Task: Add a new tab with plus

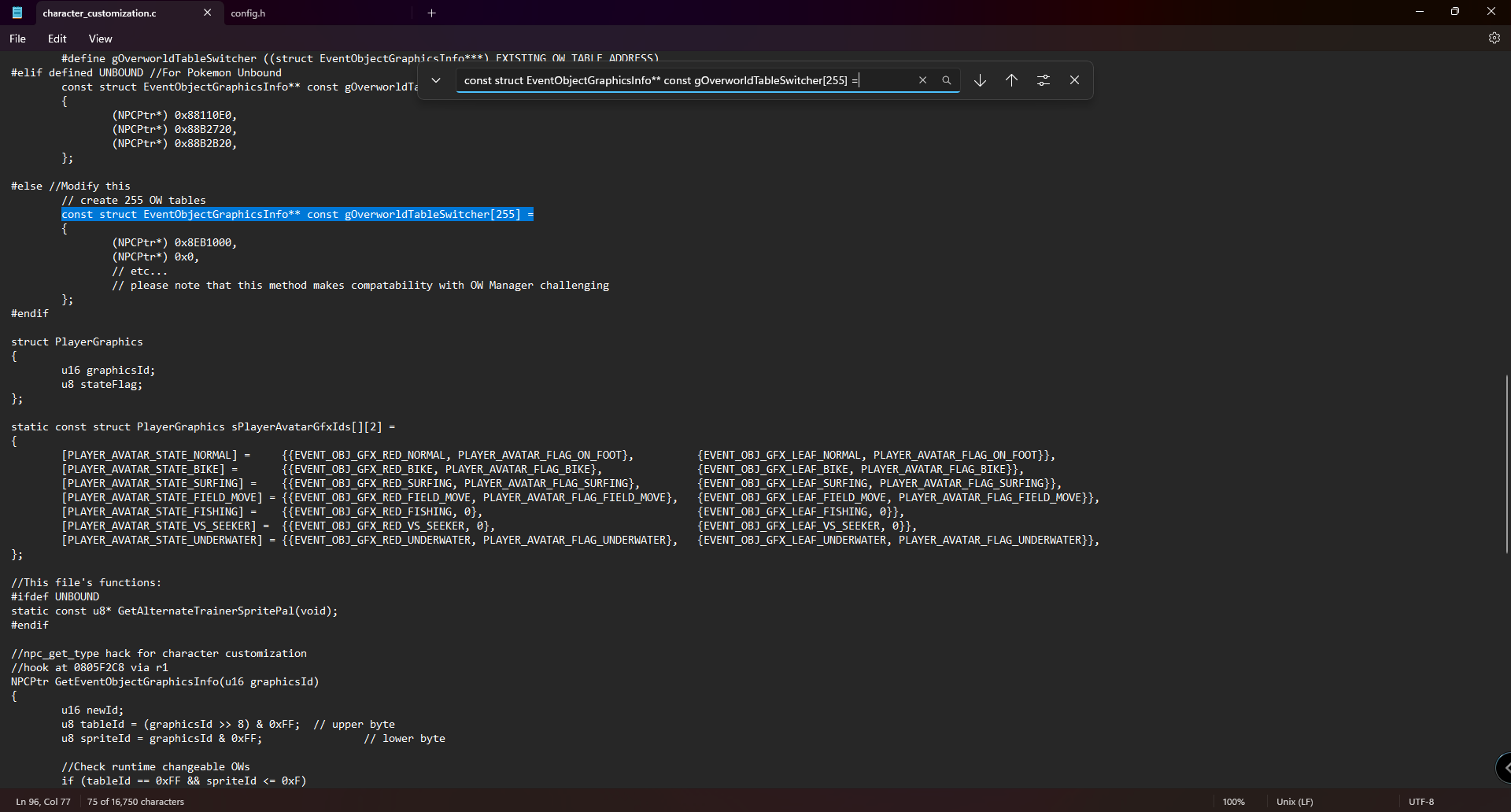Action: (431, 13)
